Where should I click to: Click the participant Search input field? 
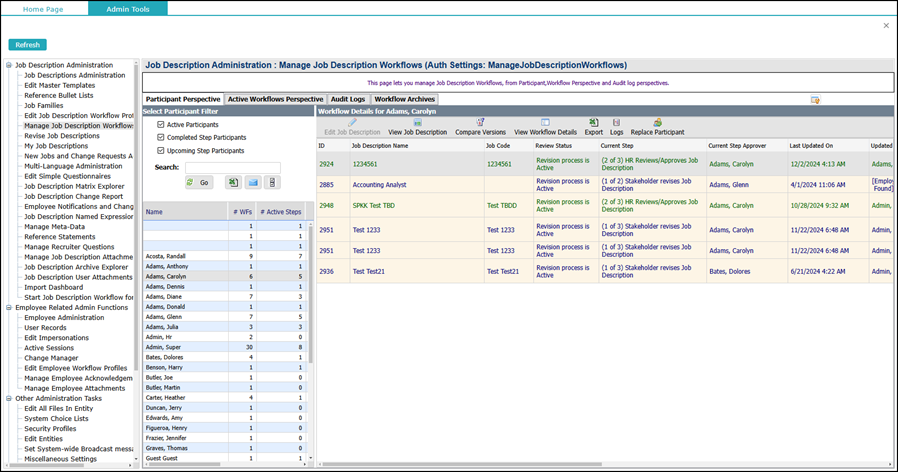click(x=233, y=167)
